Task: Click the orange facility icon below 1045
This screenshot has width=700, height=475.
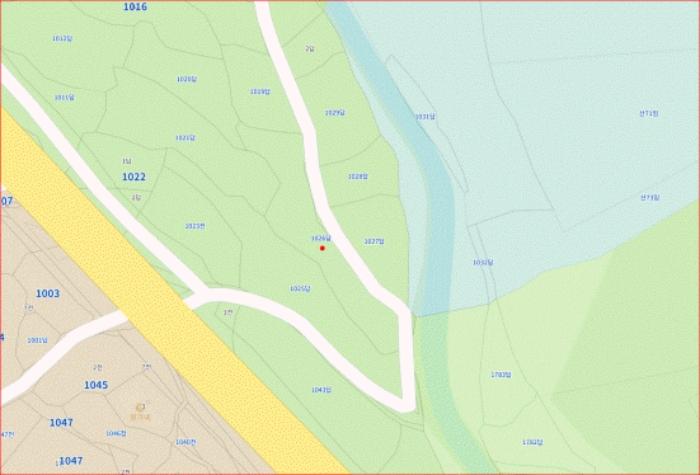Action: 139,407
